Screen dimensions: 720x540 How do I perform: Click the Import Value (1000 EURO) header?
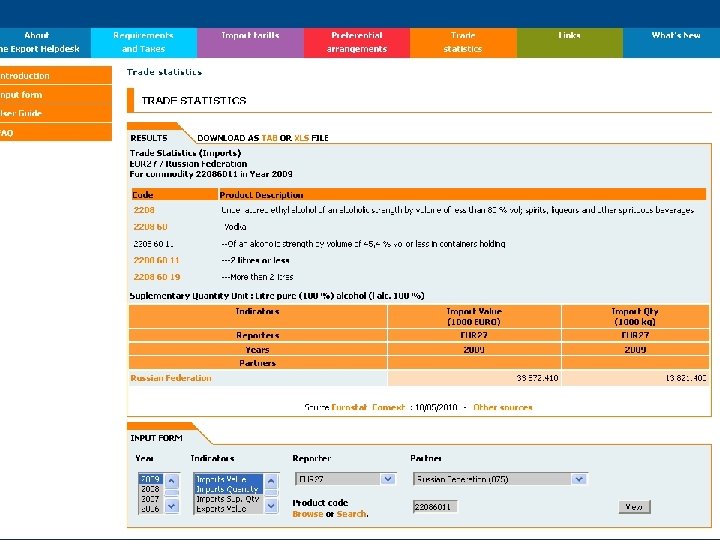click(x=474, y=316)
